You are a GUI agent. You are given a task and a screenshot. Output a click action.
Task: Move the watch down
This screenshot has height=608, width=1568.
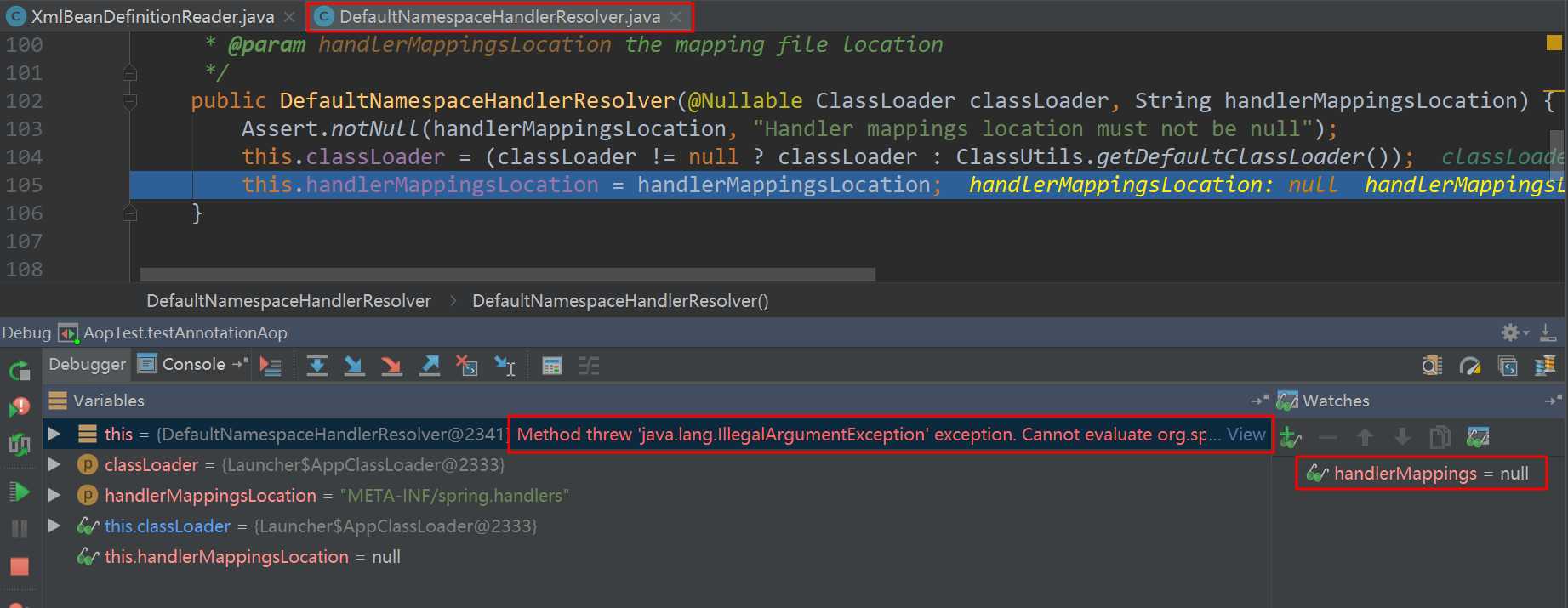pyautogui.click(x=1402, y=437)
